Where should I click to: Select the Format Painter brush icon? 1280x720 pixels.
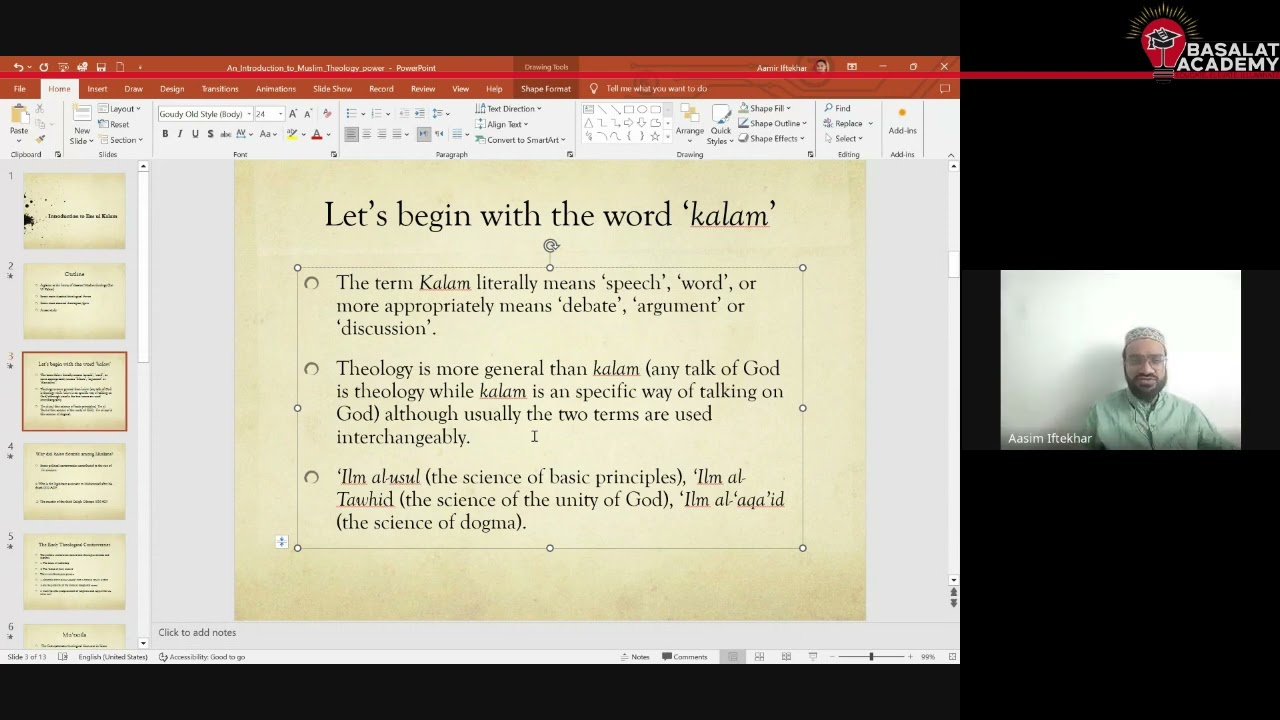(x=40, y=139)
